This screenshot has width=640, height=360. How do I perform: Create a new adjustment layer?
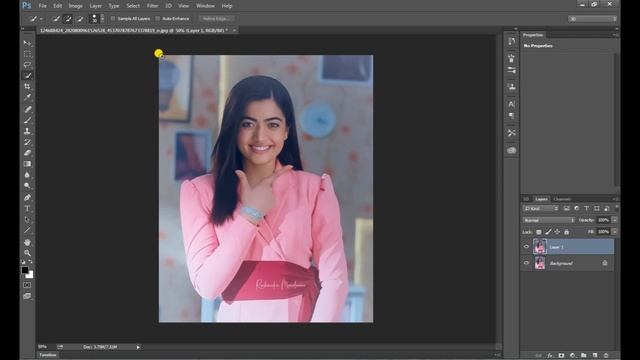tap(572, 356)
